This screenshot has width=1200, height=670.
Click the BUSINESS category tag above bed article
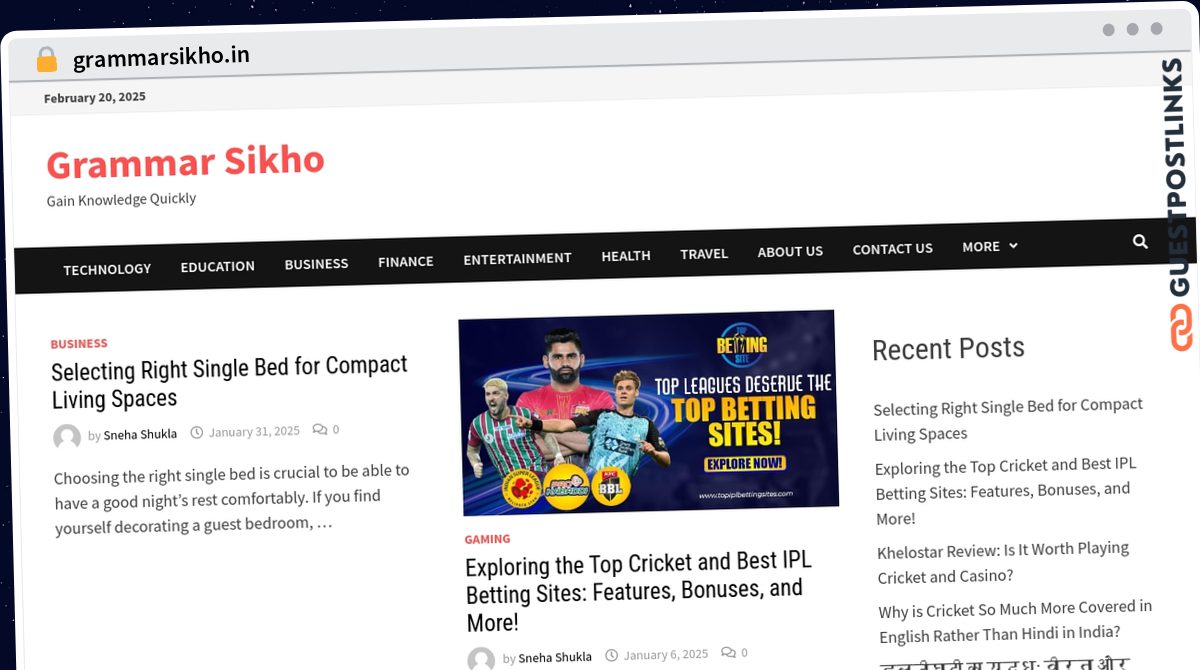[x=79, y=343]
